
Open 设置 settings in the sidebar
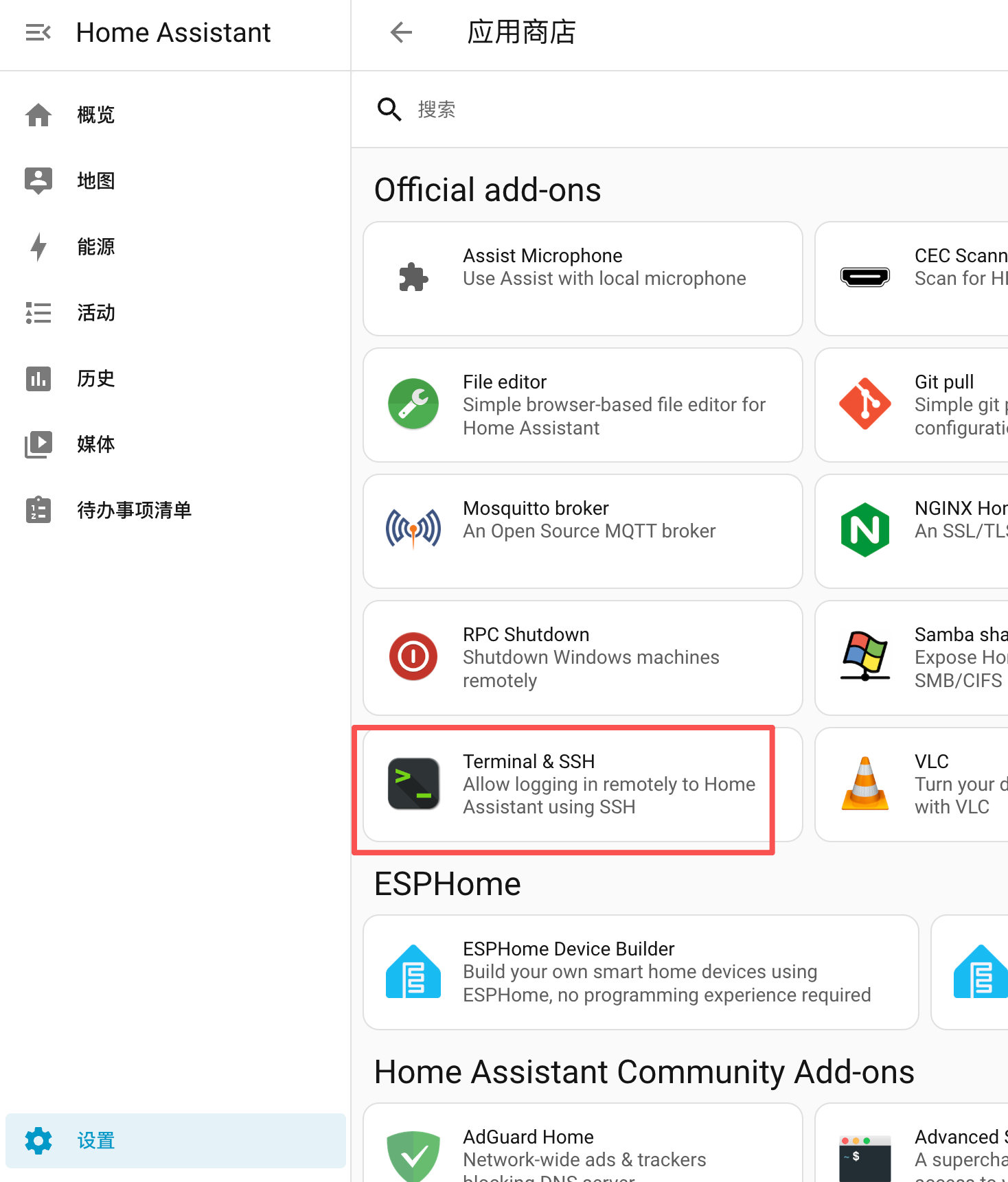pos(96,1141)
